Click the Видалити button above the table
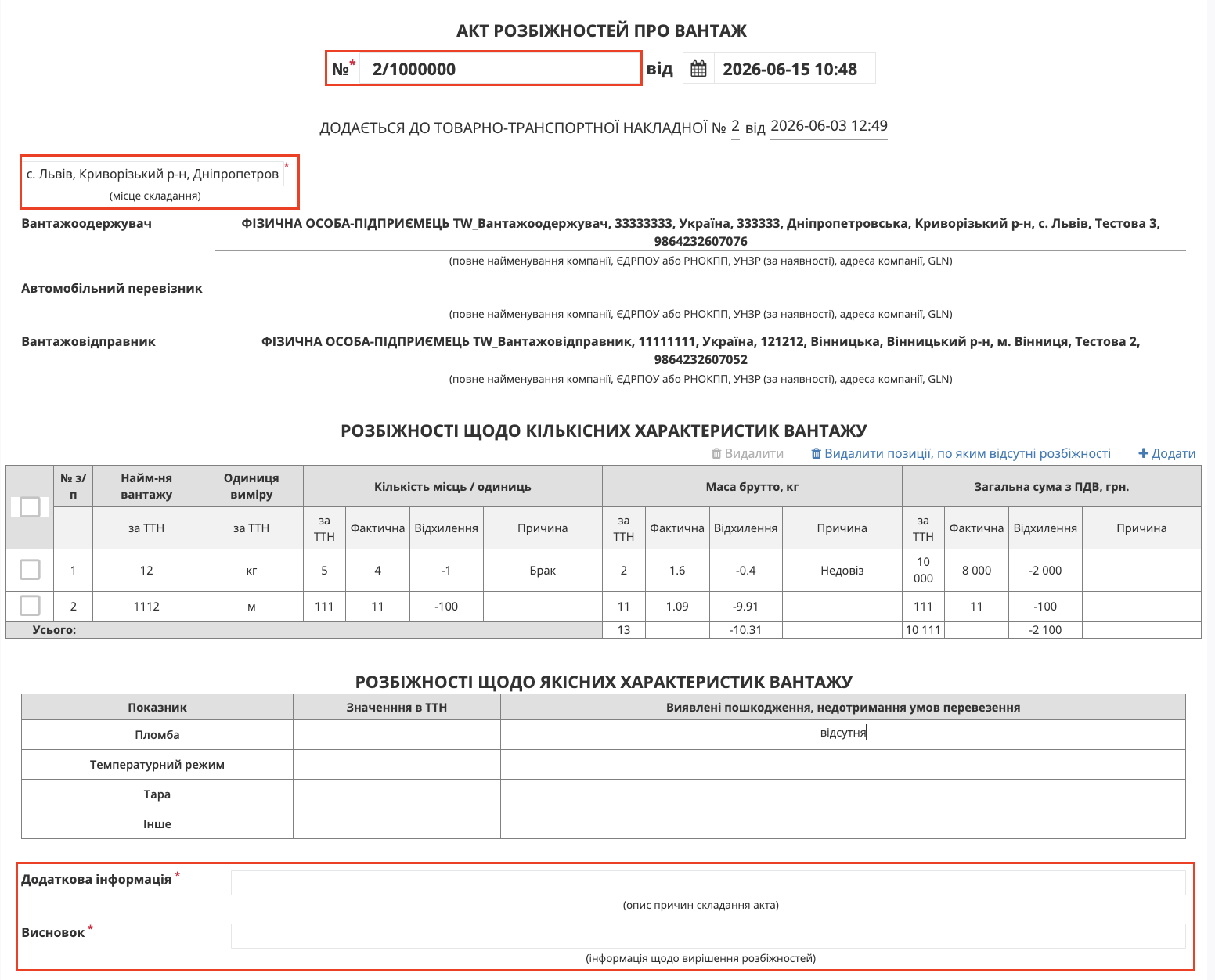 click(748, 454)
